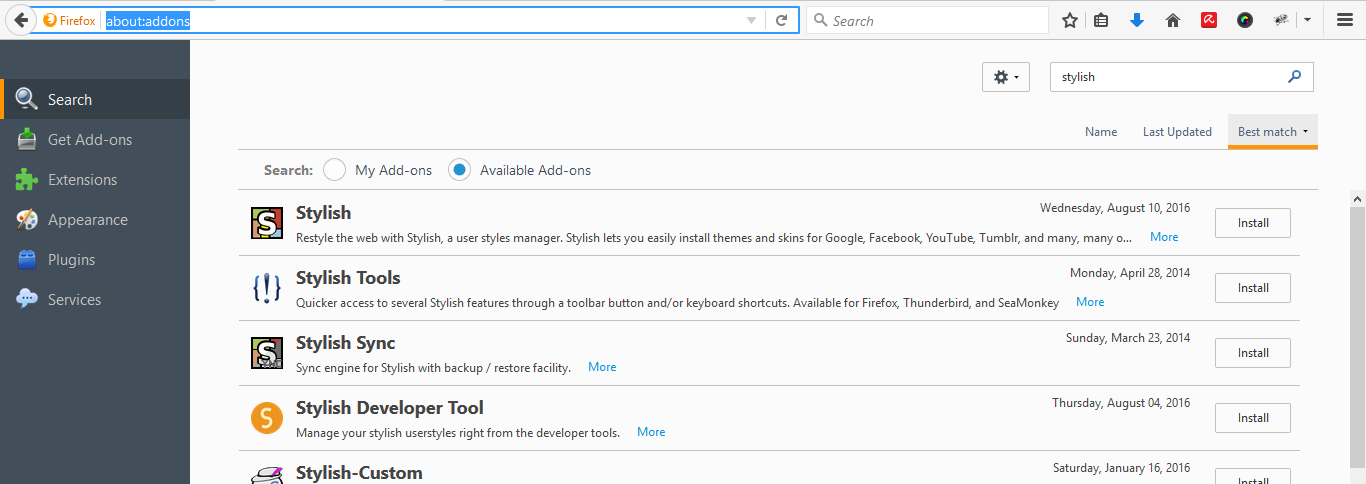Click the magnifier in the add-on search box
Image resolution: width=1366 pixels, height=484 pixels.
click(1295, 76)
